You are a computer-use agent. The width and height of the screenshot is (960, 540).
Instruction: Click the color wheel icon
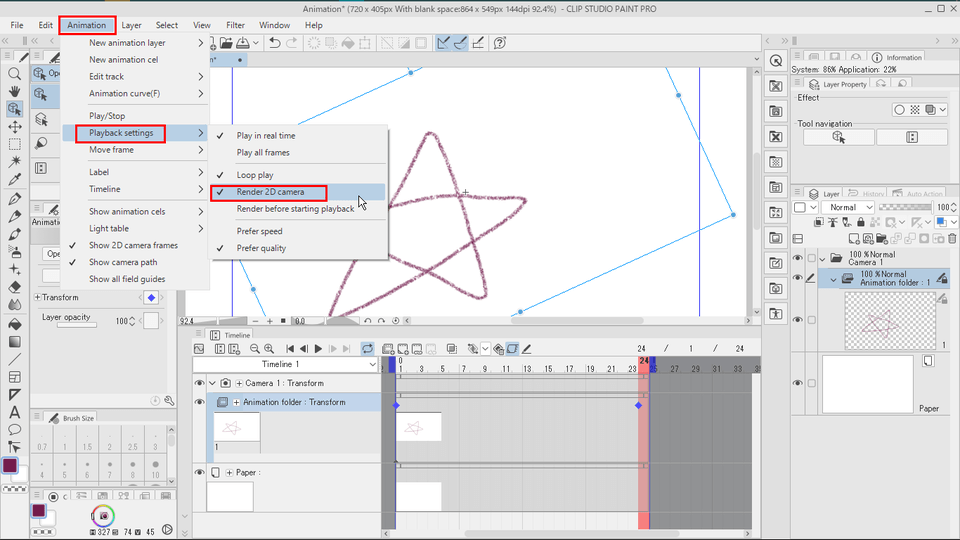(103, 516)
